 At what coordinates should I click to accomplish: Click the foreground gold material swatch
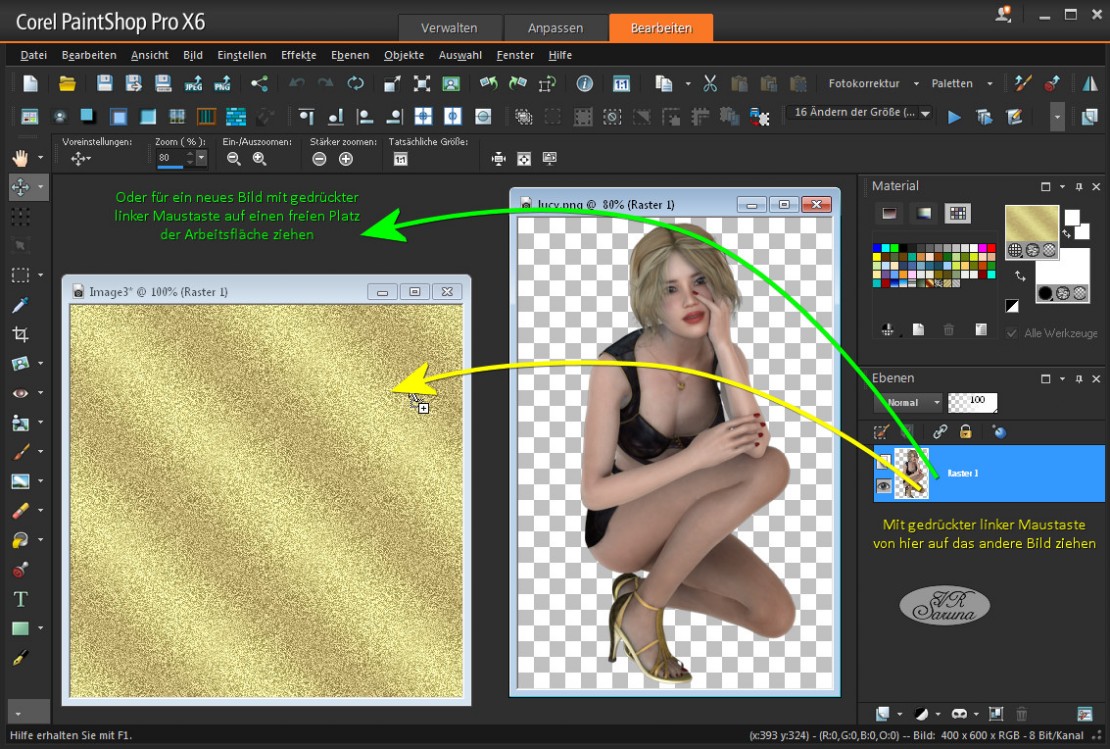point(1031,224)
